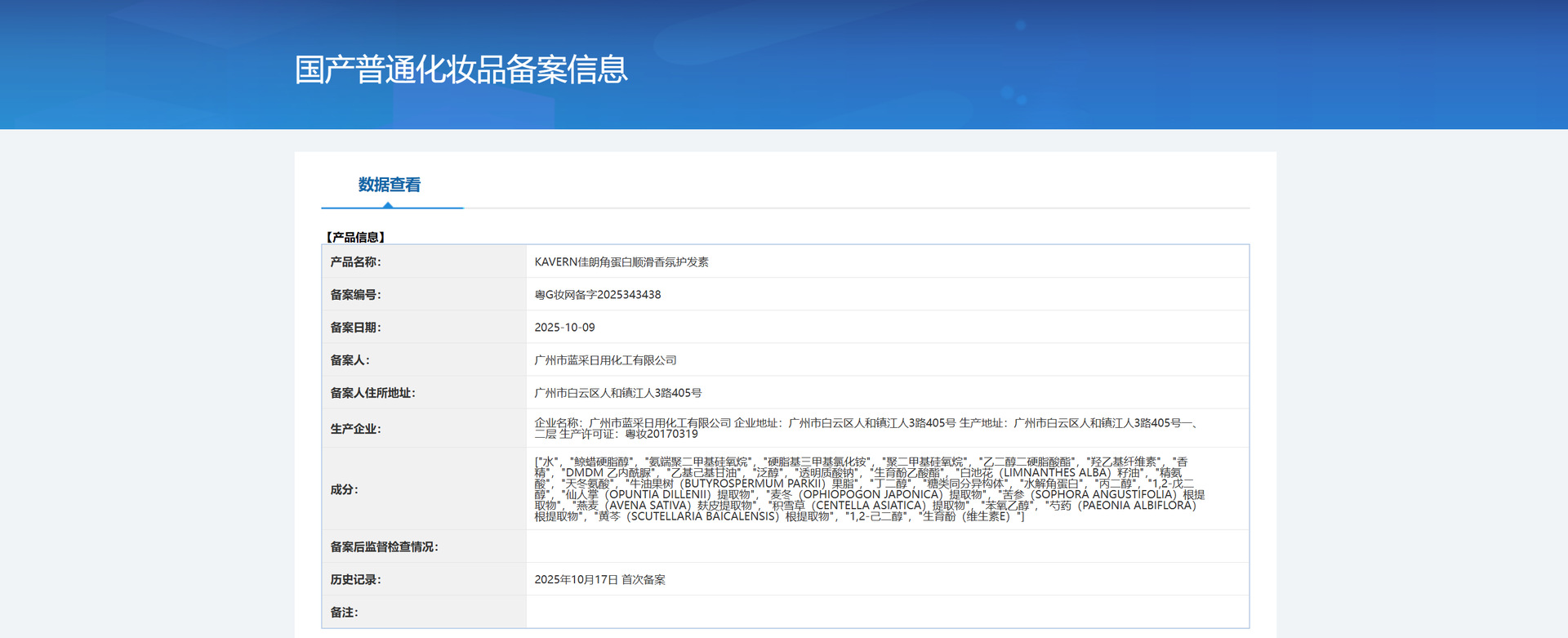Click the 产品名称 row label
The width and height of the screenshot is (1568, 638).
point(355,262)
